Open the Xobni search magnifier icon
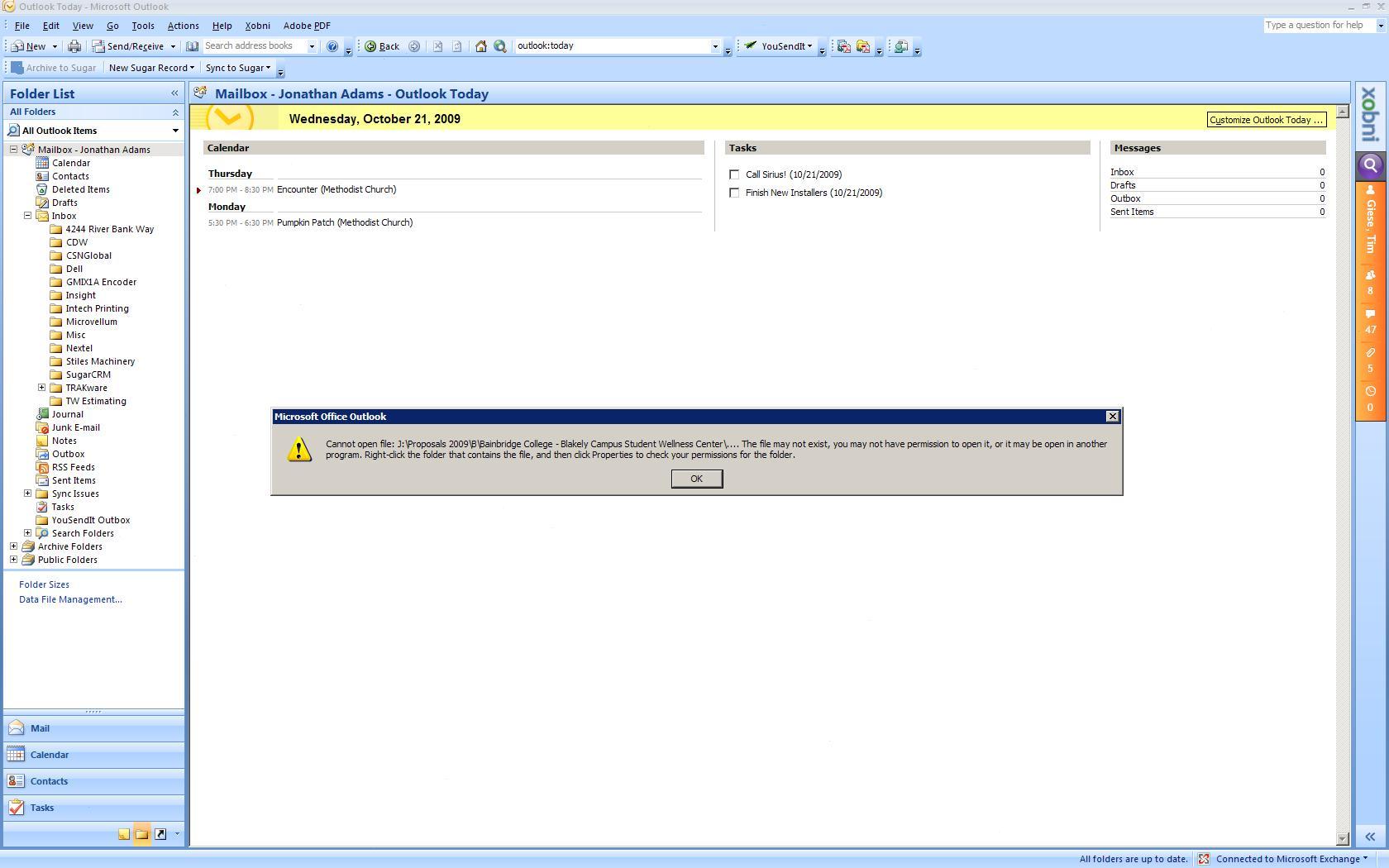The height and width of the screenshot is (868, 1389). pyautogui.click(x=1370, y=165)
